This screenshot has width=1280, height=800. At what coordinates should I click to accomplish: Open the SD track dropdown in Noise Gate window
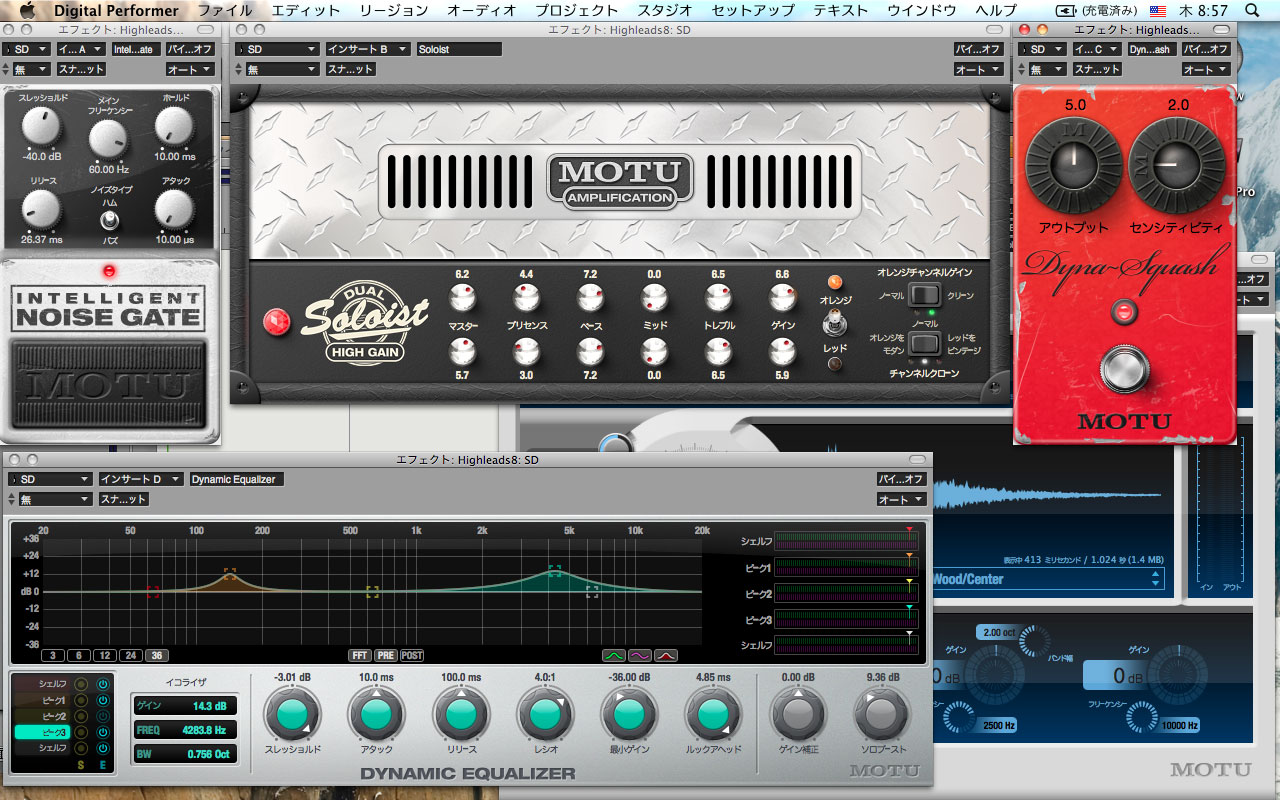tap(27, 49)
